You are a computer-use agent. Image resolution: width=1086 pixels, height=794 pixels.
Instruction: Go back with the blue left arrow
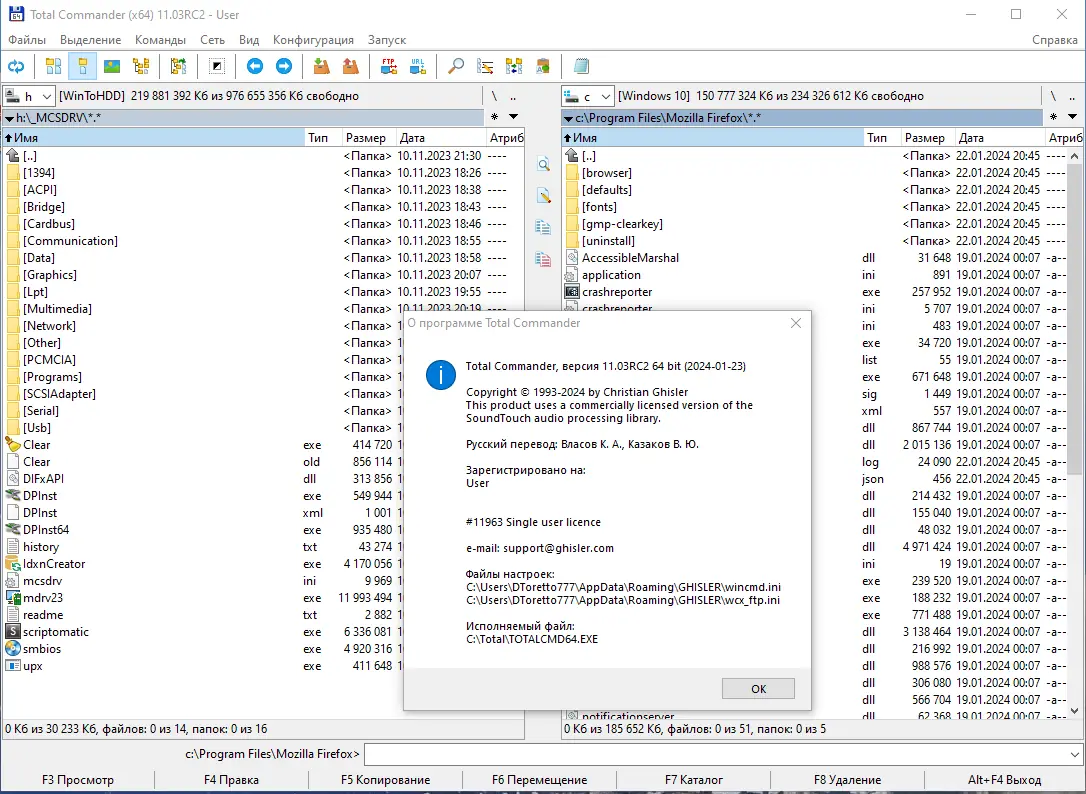(x=254, y=67)
